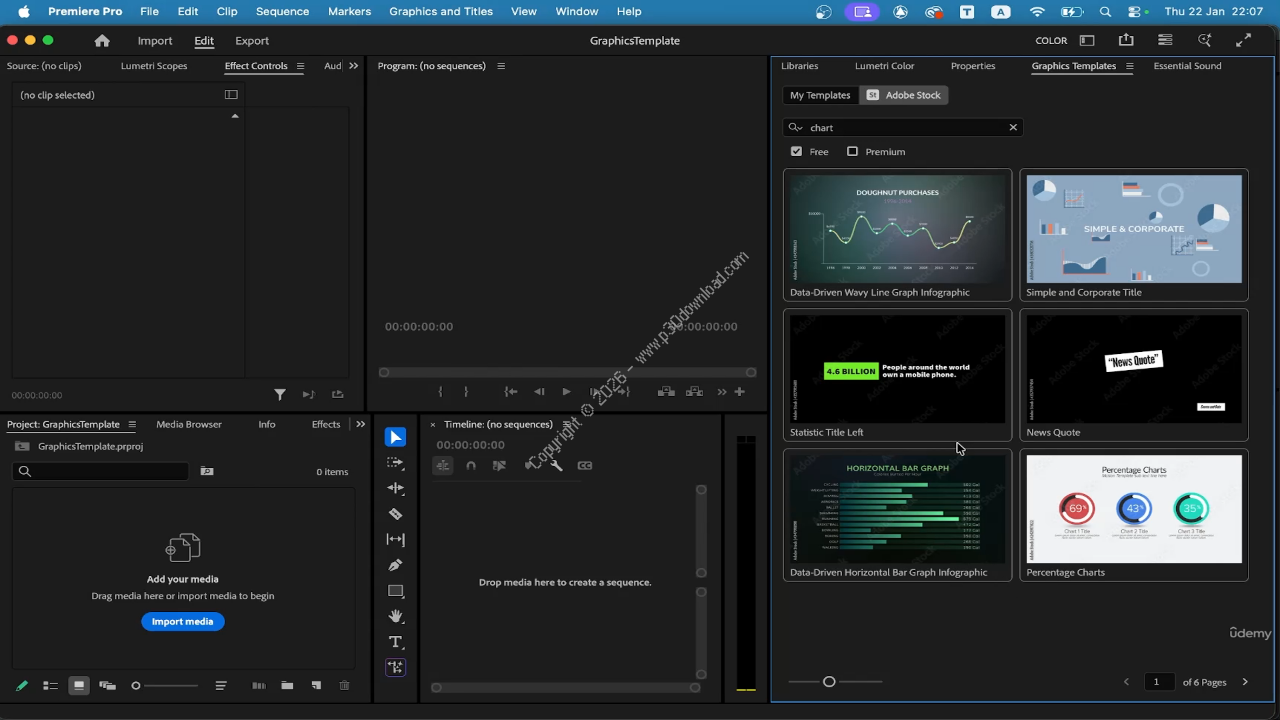Expand hidden Source panel tabs chevron

[353, 66]
